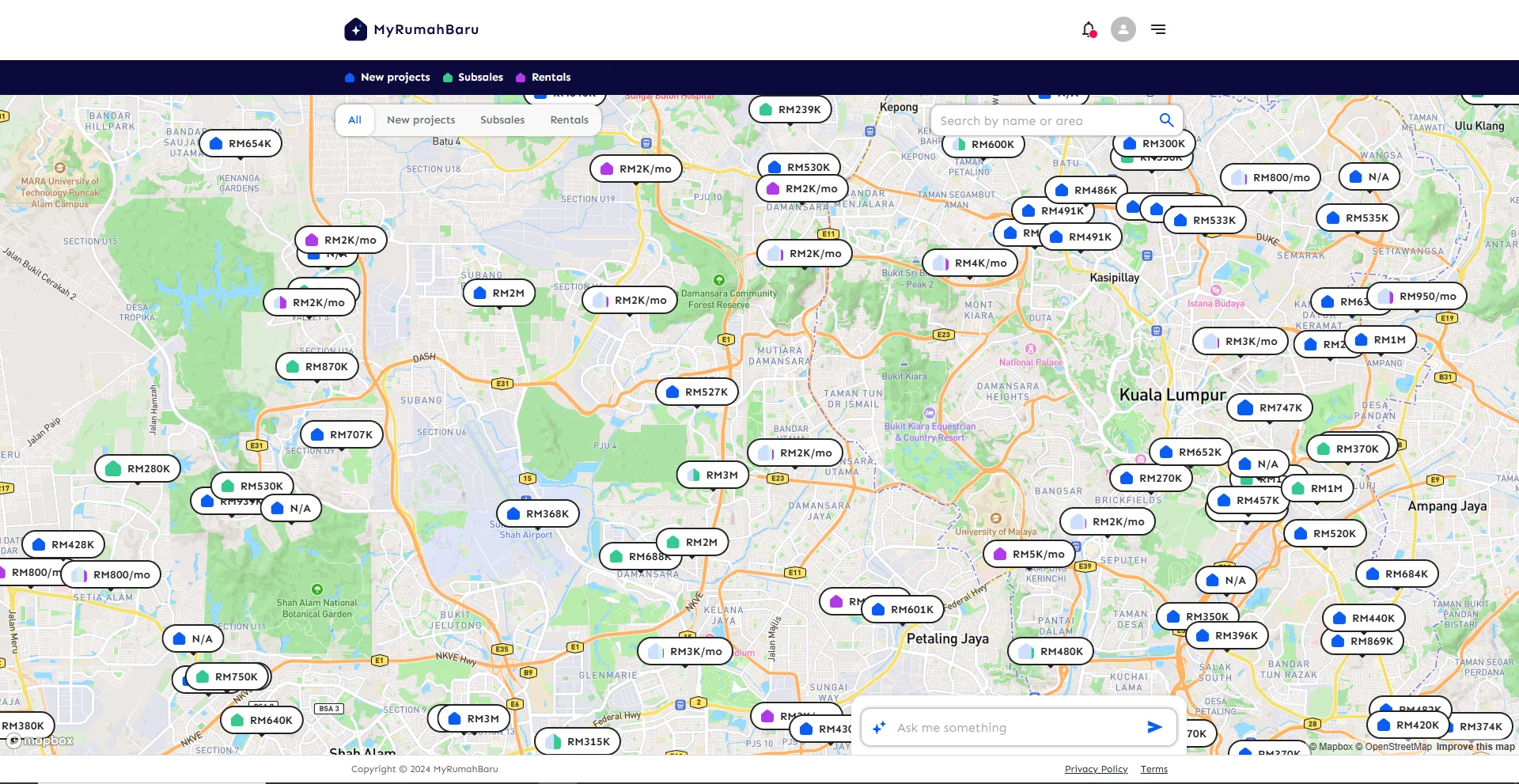The height and width of the screenshot is (784, 1519).
Task: Open the RM527K map marker
Action: click(697, 392)
